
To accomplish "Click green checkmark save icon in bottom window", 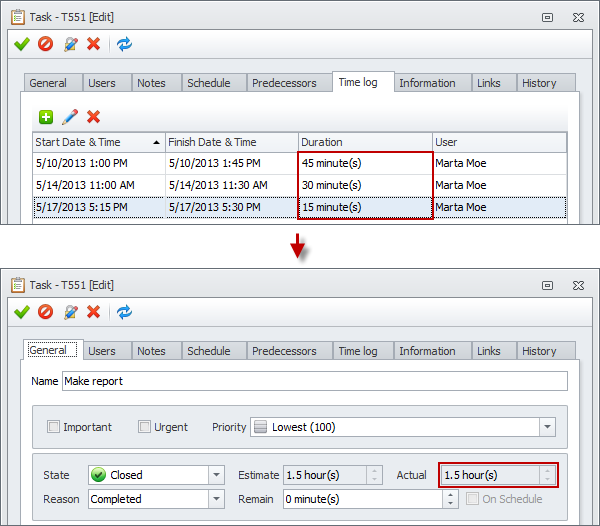I will tap(22, 312).
